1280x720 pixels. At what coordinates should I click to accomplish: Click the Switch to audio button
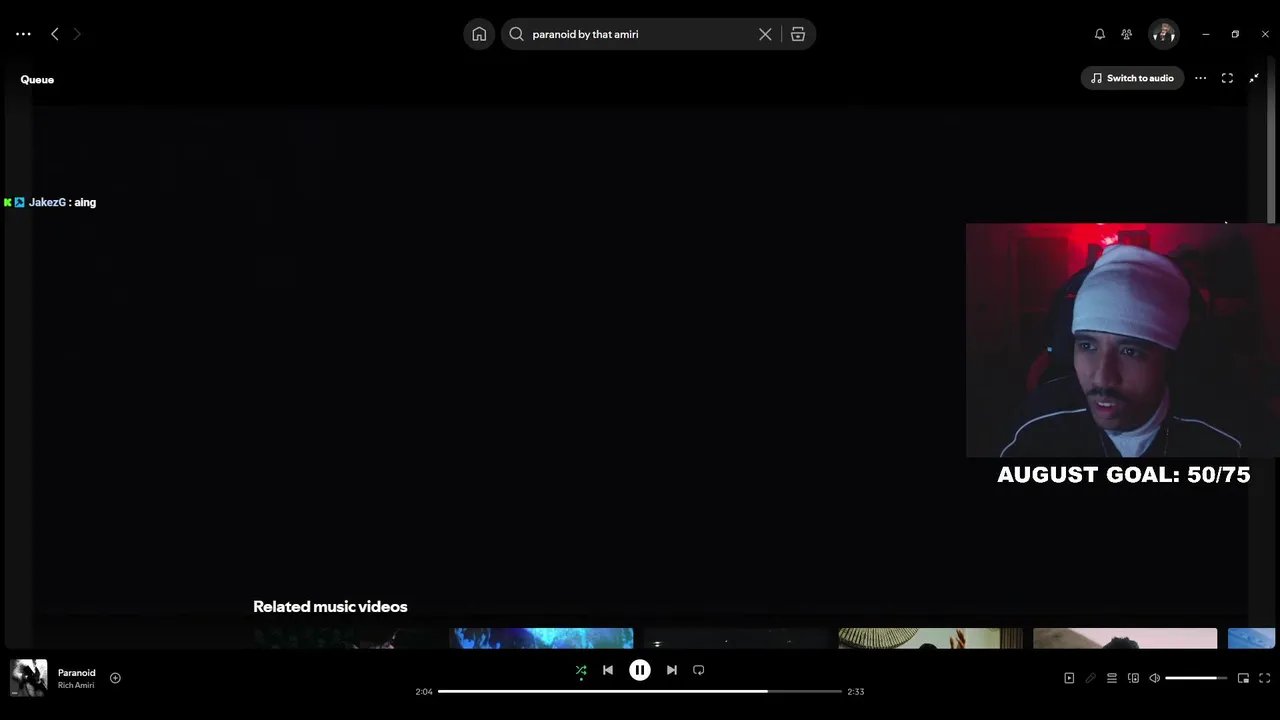point(1132,78)
